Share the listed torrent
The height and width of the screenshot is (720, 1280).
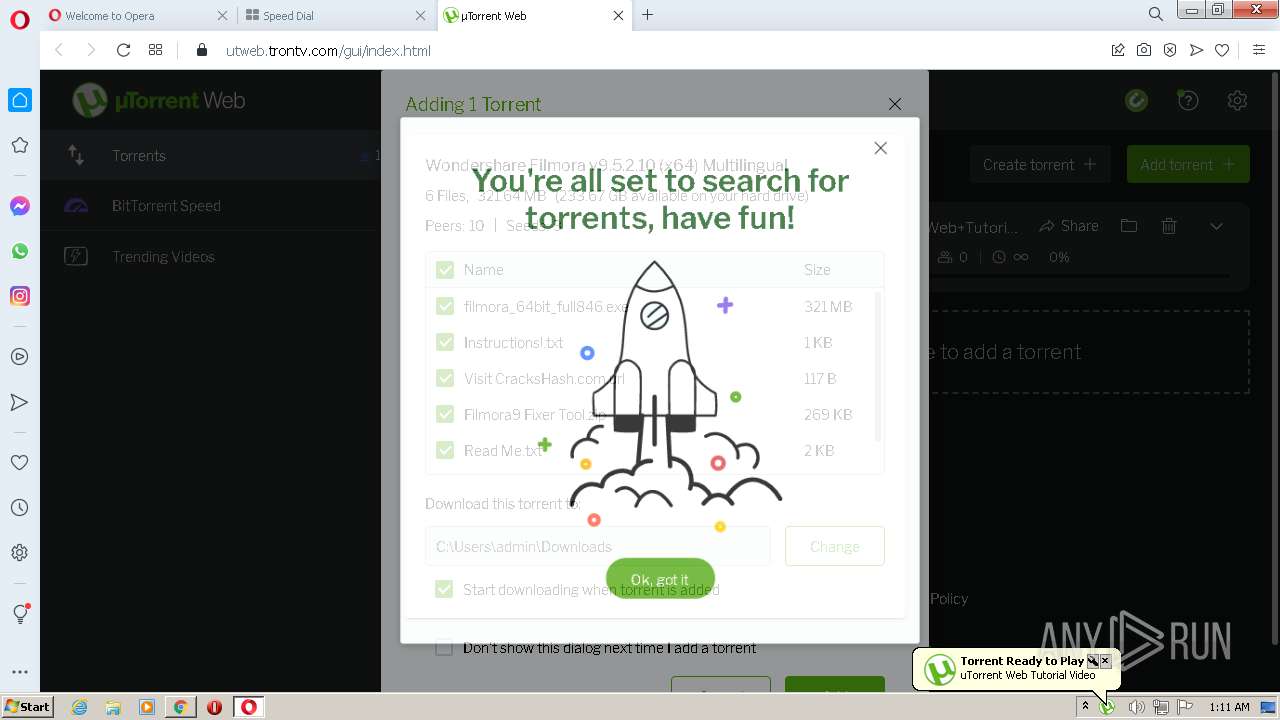tap(1069, 226)
